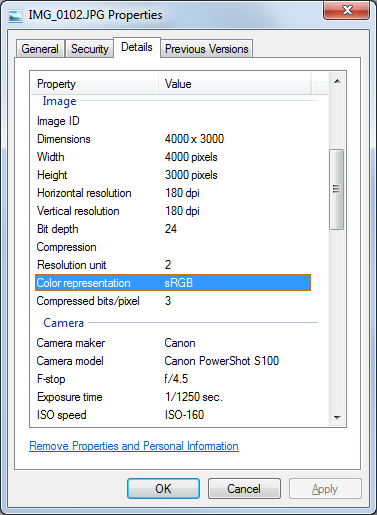The image size is (377, 515).
Task: Click the Property column header
Action: [95, 84]
